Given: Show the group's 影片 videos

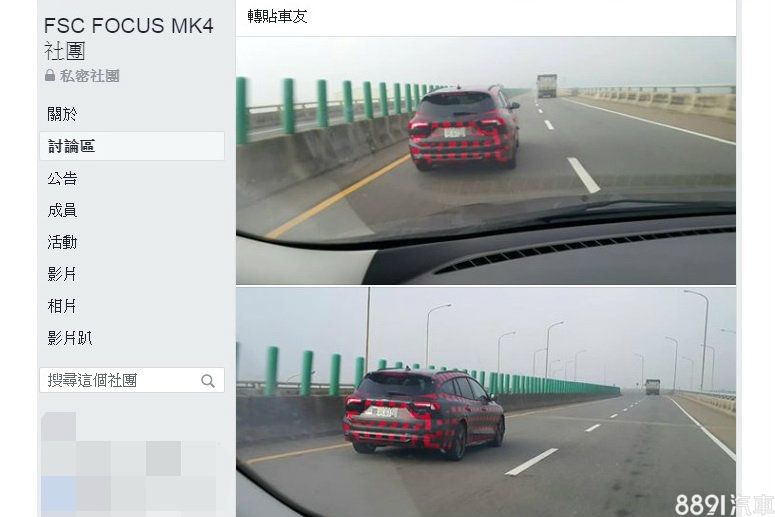Looking at the screenshot, I should tap(62, 274).
